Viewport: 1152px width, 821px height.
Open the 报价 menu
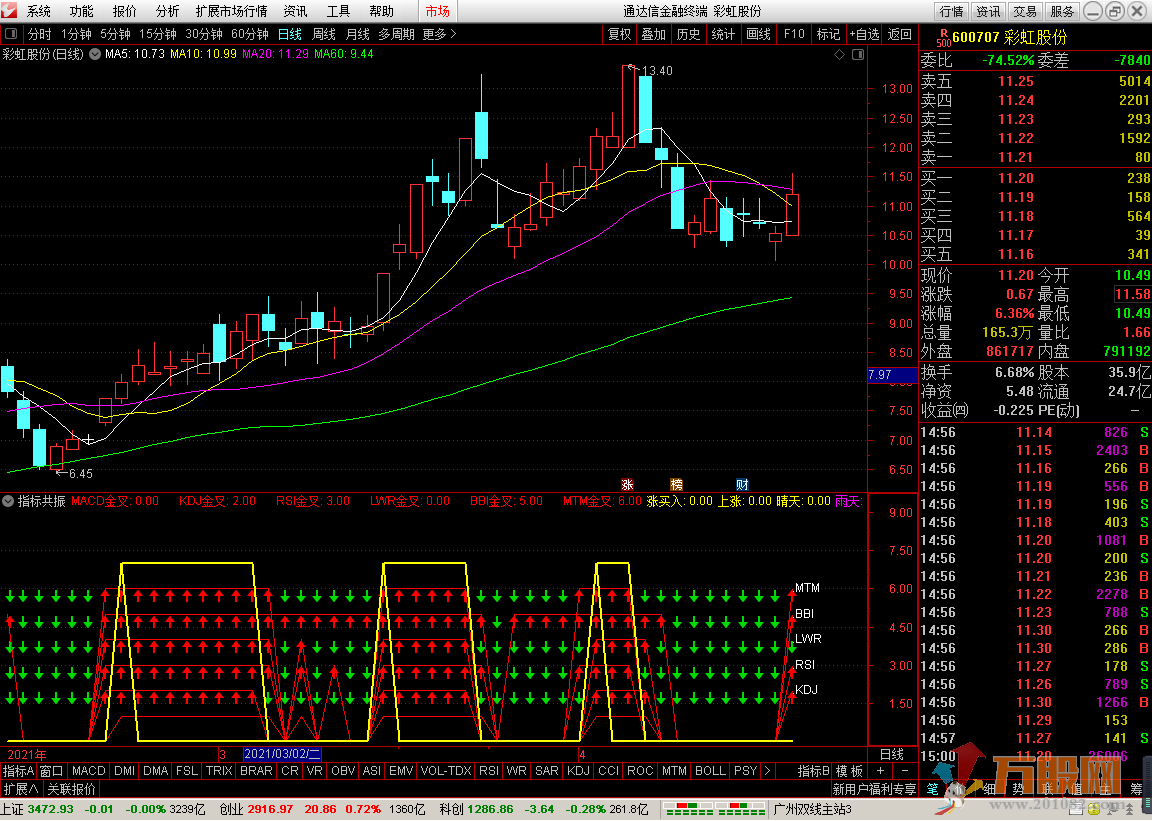pyautogui.click(x=124, y=11)
